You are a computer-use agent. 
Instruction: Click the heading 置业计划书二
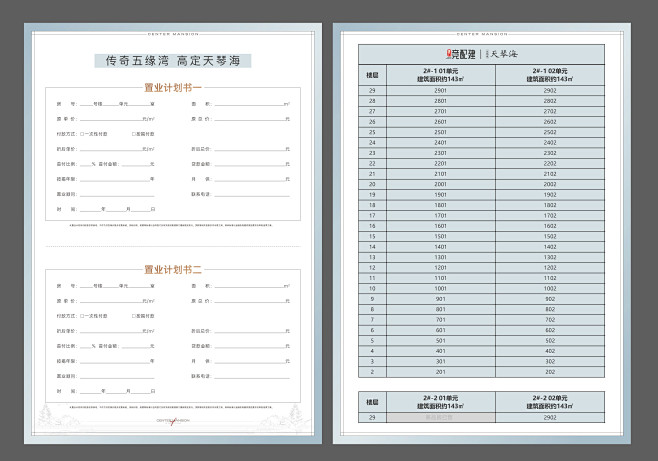click(x=173, y=269)
